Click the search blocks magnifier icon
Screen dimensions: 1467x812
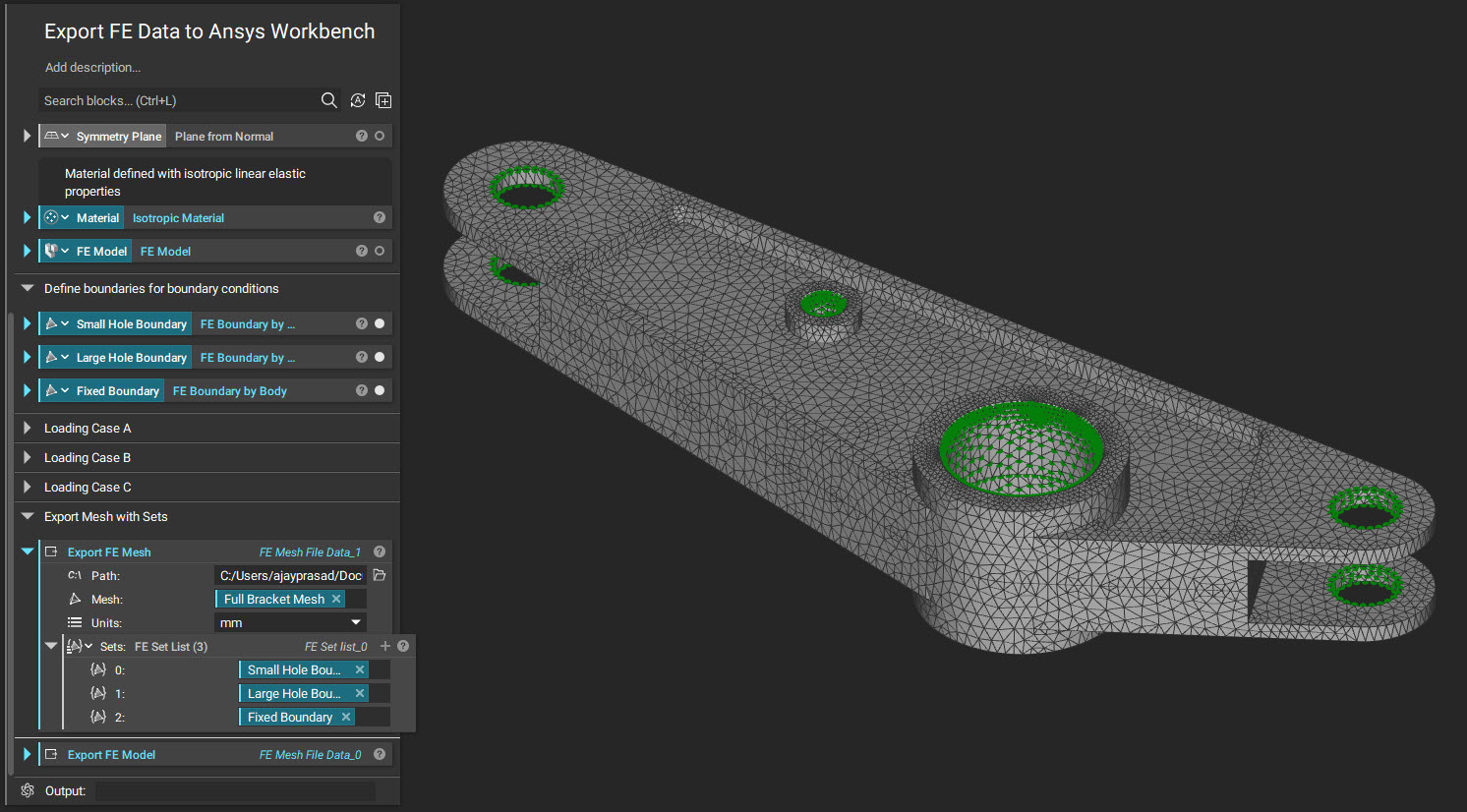point(328,100)
